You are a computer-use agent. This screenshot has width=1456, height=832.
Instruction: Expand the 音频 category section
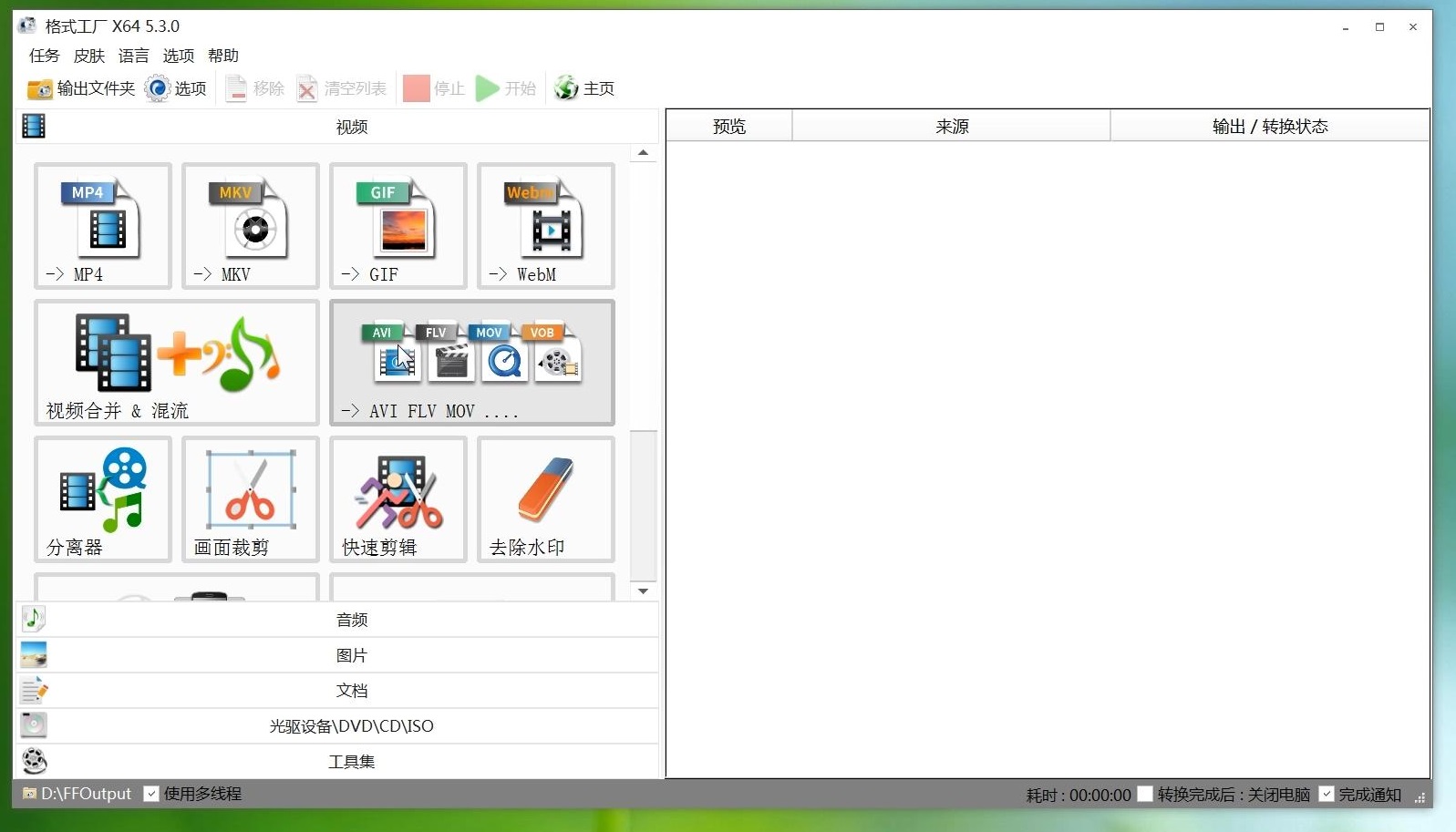[x=337, y=620]
